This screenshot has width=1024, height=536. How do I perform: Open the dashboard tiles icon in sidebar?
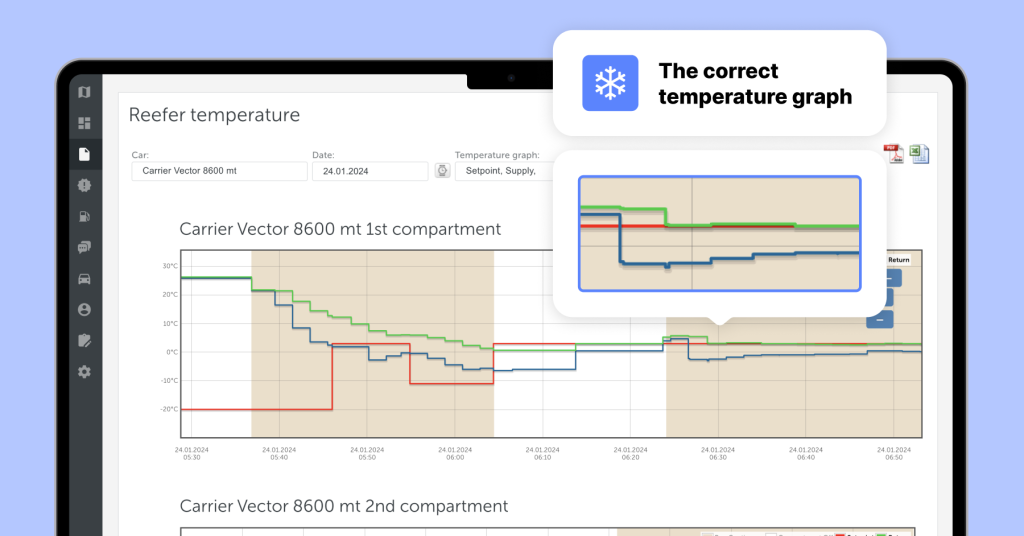pos(84,123)
